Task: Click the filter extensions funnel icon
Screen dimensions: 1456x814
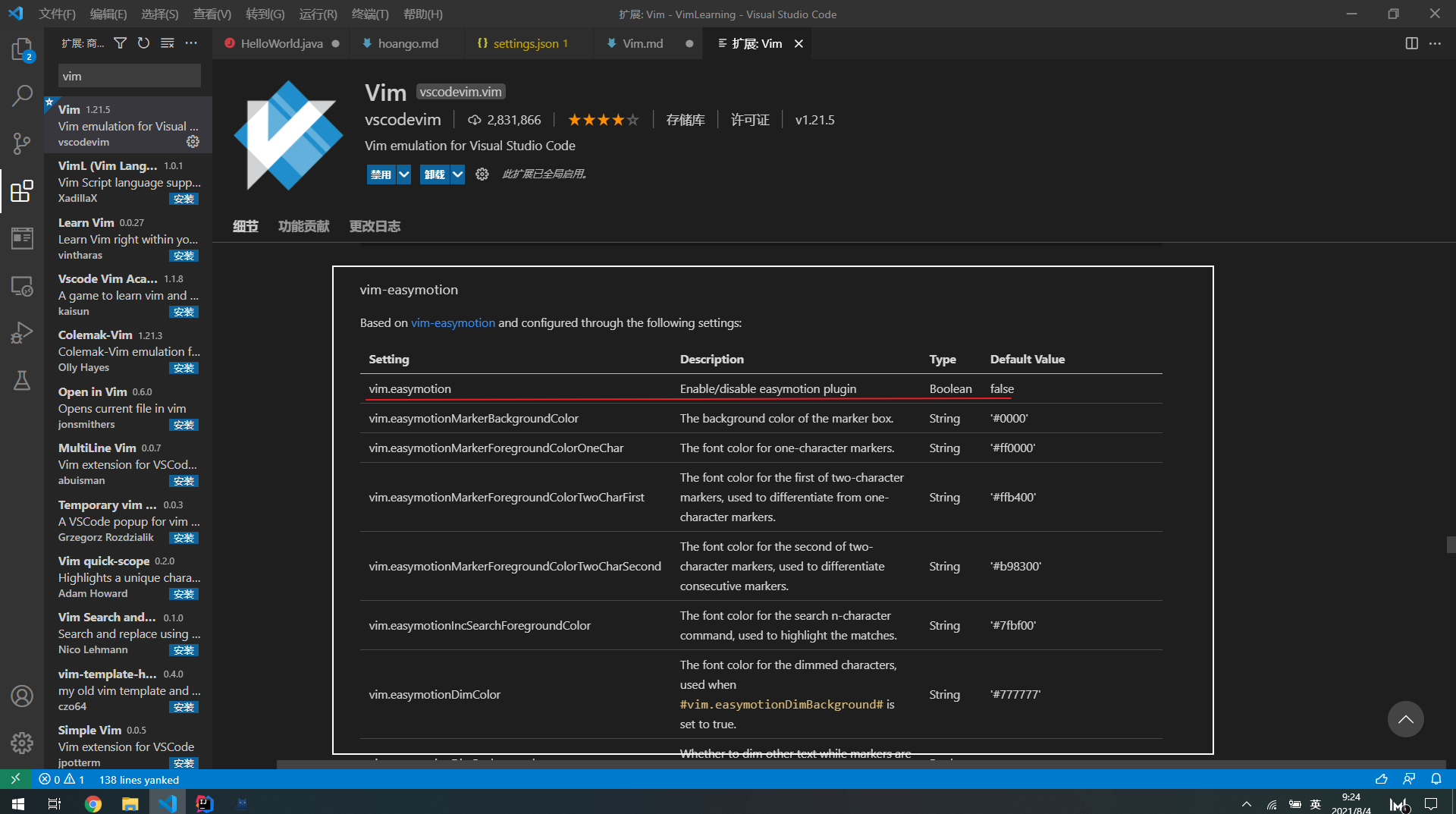Action: [120, 43]
